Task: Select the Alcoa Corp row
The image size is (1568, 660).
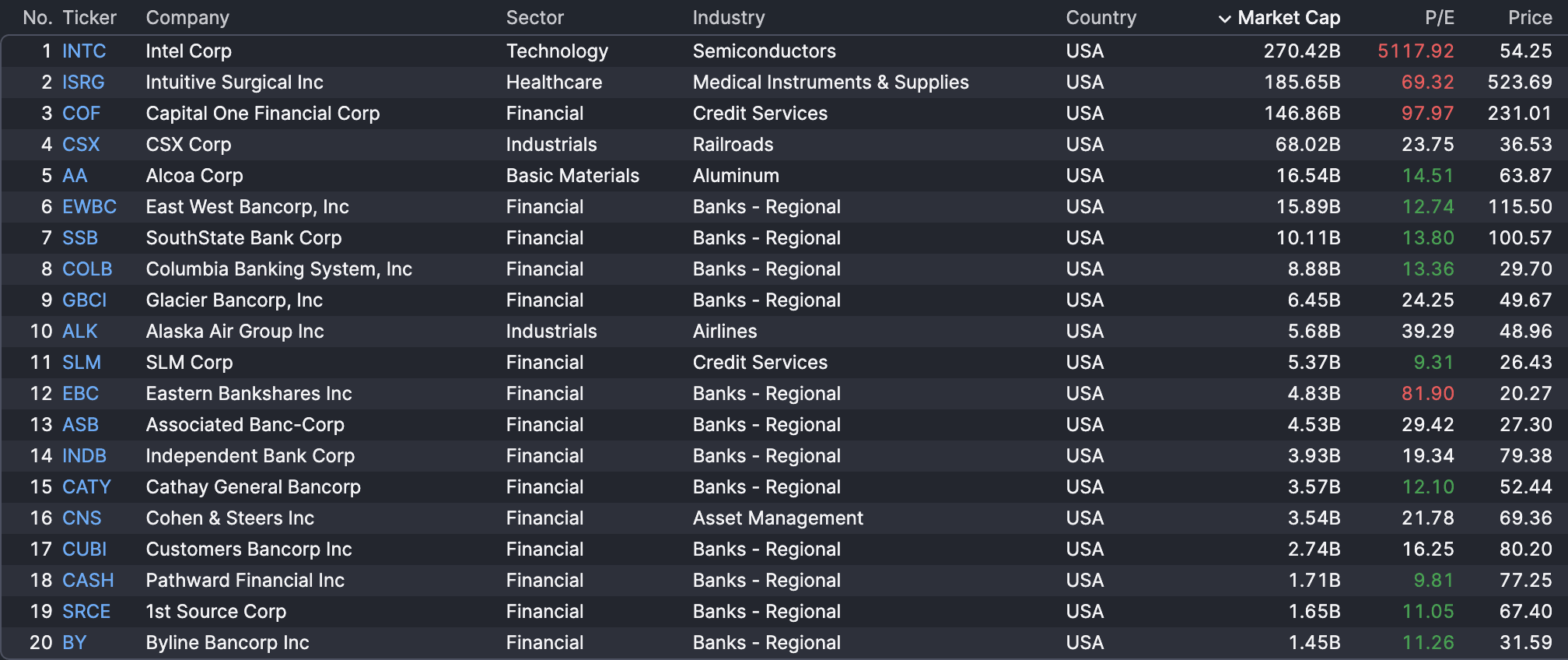Action: tap(194, 176)
